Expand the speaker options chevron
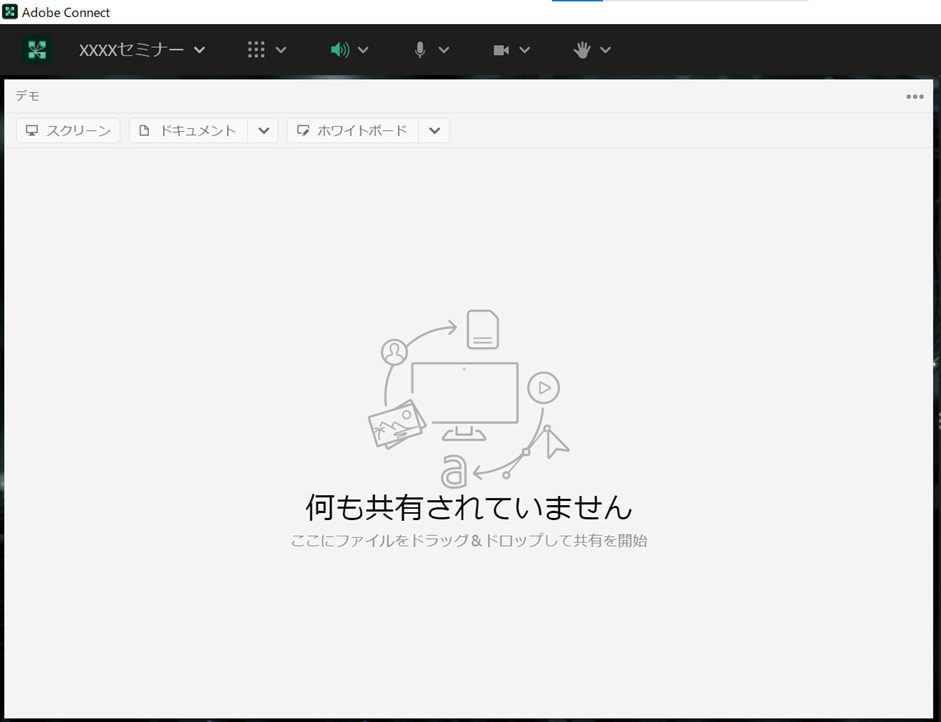Image resolution: width=941 pixels, height=722 pixels. coord(363,50)
